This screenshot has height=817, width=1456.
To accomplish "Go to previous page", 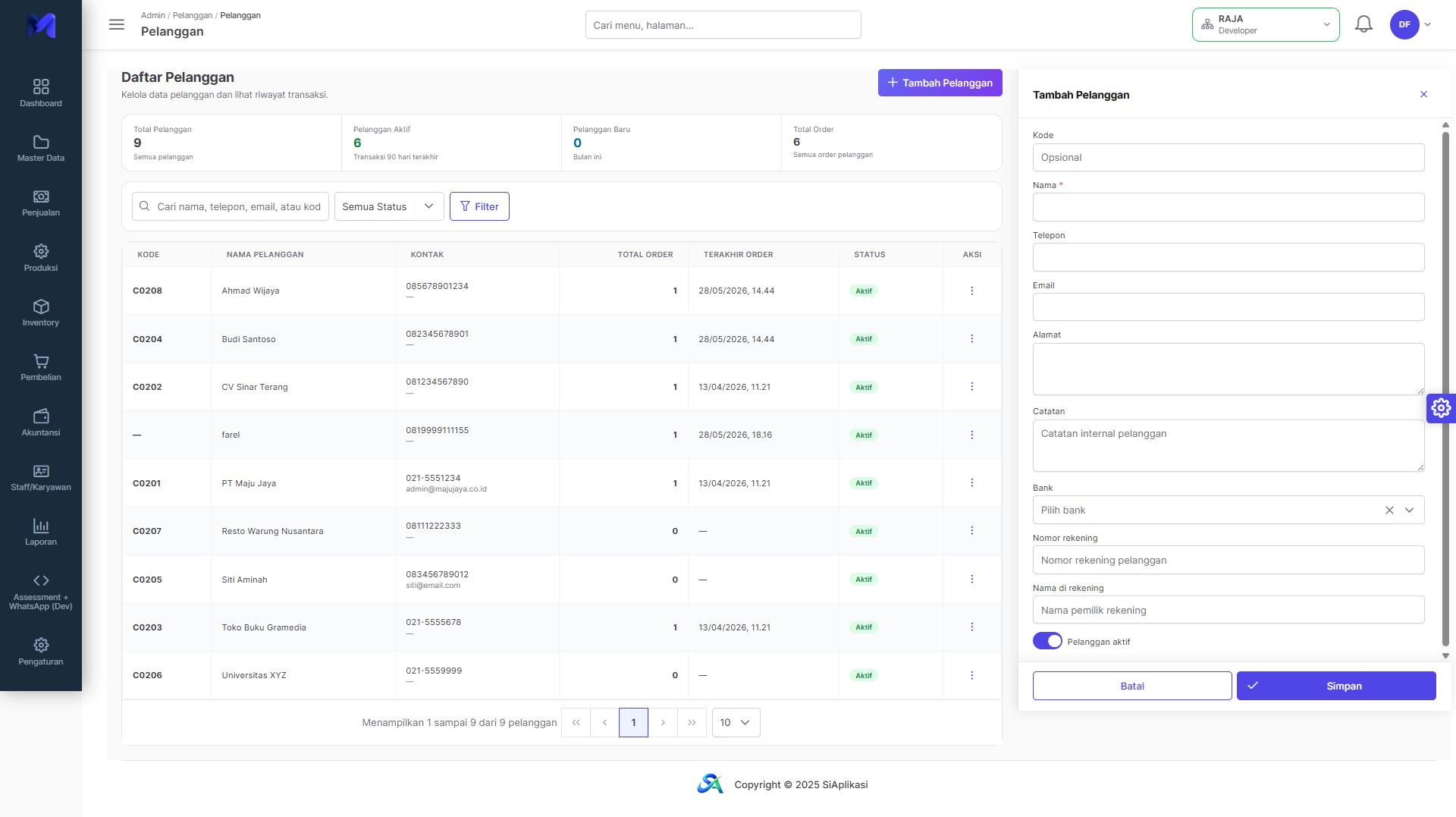I will click(x=604, y=722).
